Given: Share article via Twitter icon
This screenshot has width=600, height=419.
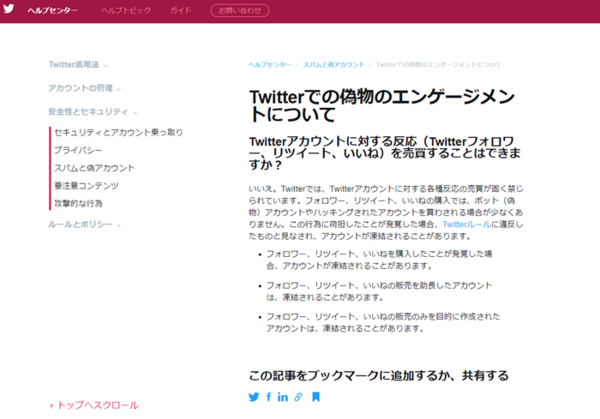Looking at the screenshot, I should [254, 397].
